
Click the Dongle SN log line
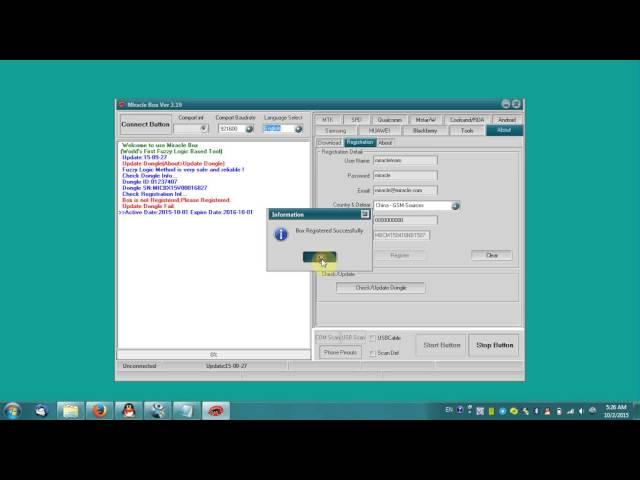164,188
